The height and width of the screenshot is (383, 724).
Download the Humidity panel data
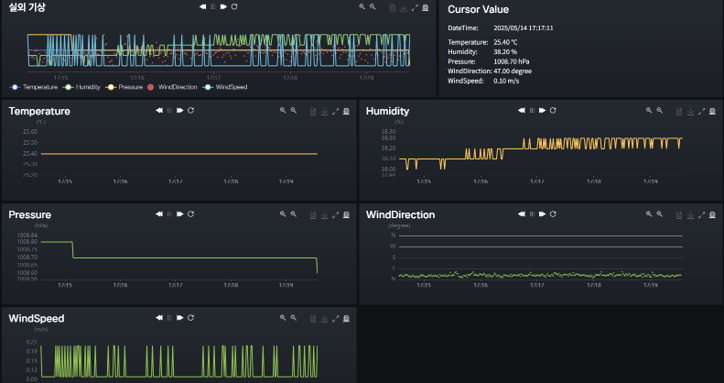[x=690, y=112]
